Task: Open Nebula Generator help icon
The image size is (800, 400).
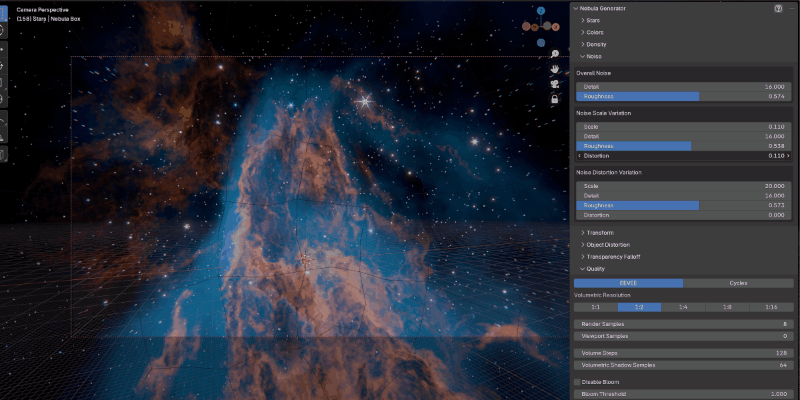Action: click(x=778, y=9)
